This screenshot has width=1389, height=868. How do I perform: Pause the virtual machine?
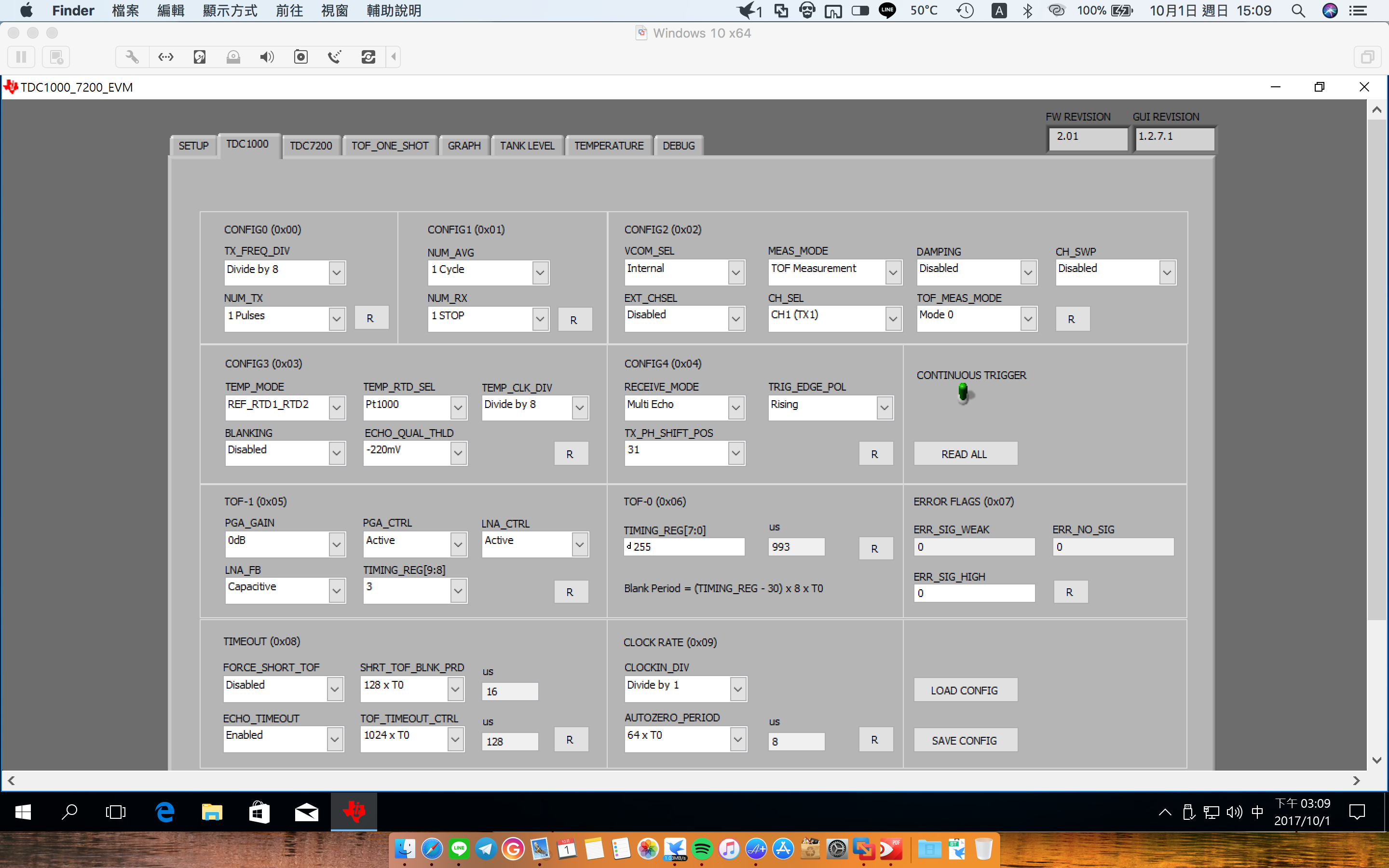(21, 57)
